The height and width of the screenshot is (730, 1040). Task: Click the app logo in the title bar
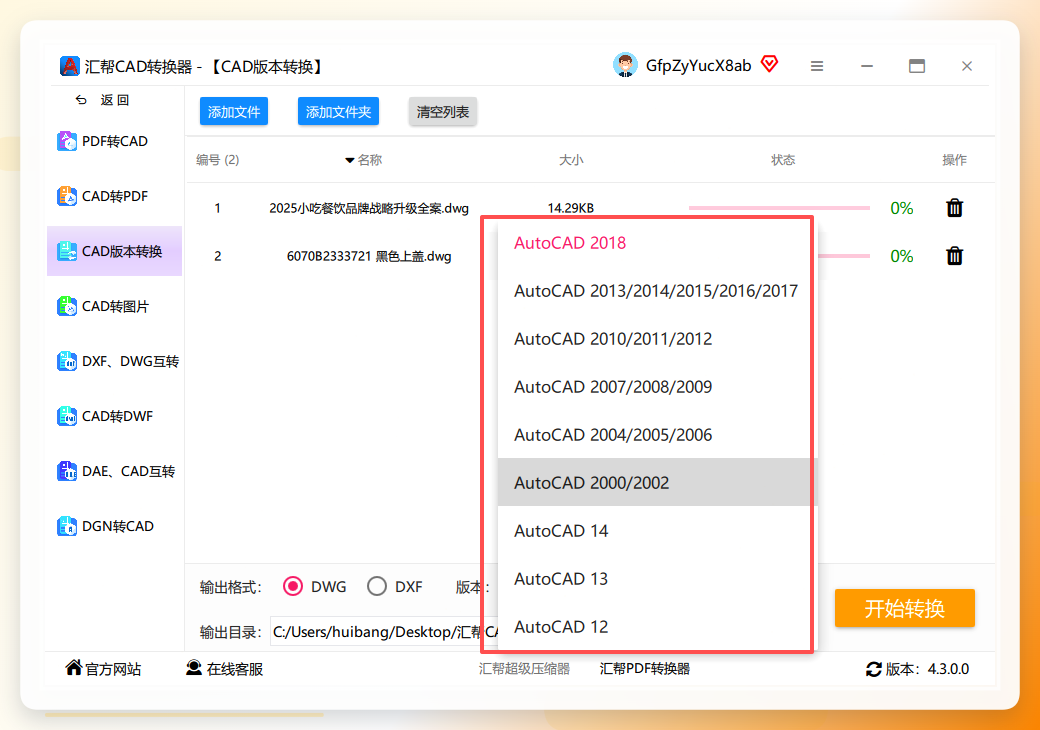(69, 66)
